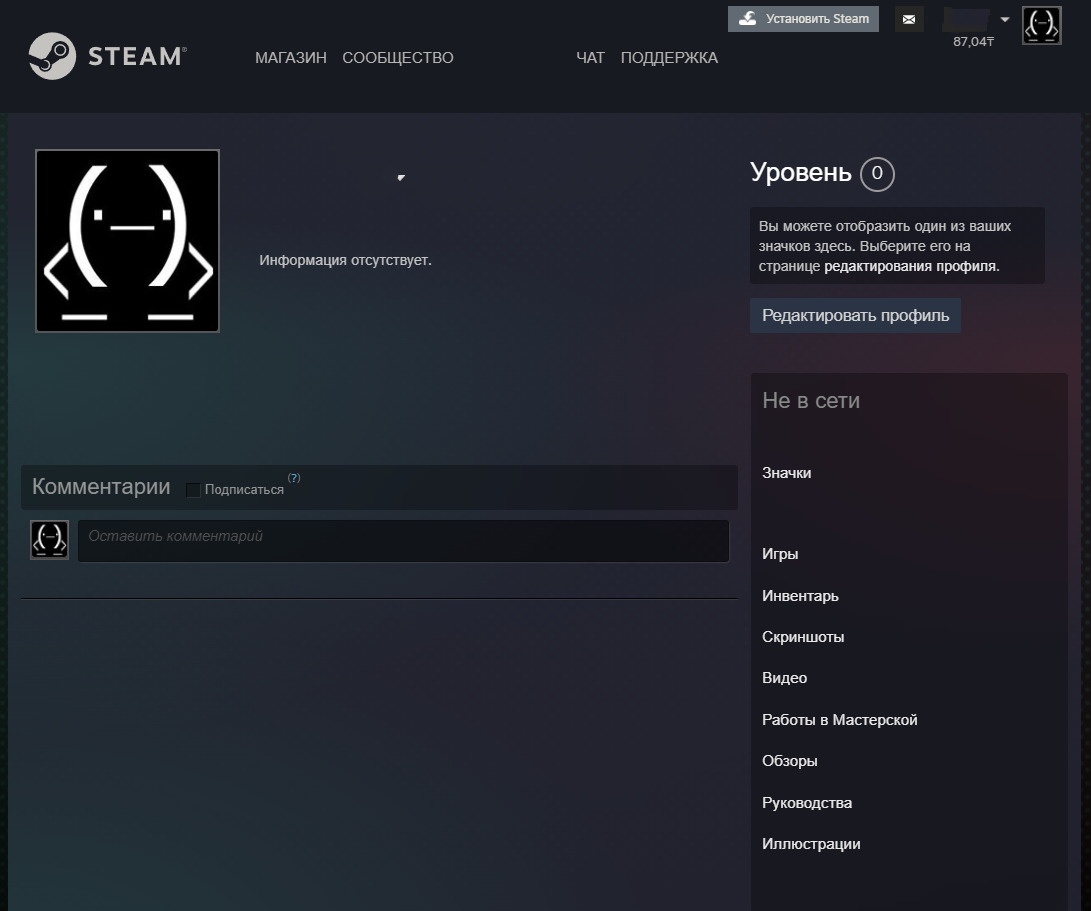Open the Игры link

780,554
